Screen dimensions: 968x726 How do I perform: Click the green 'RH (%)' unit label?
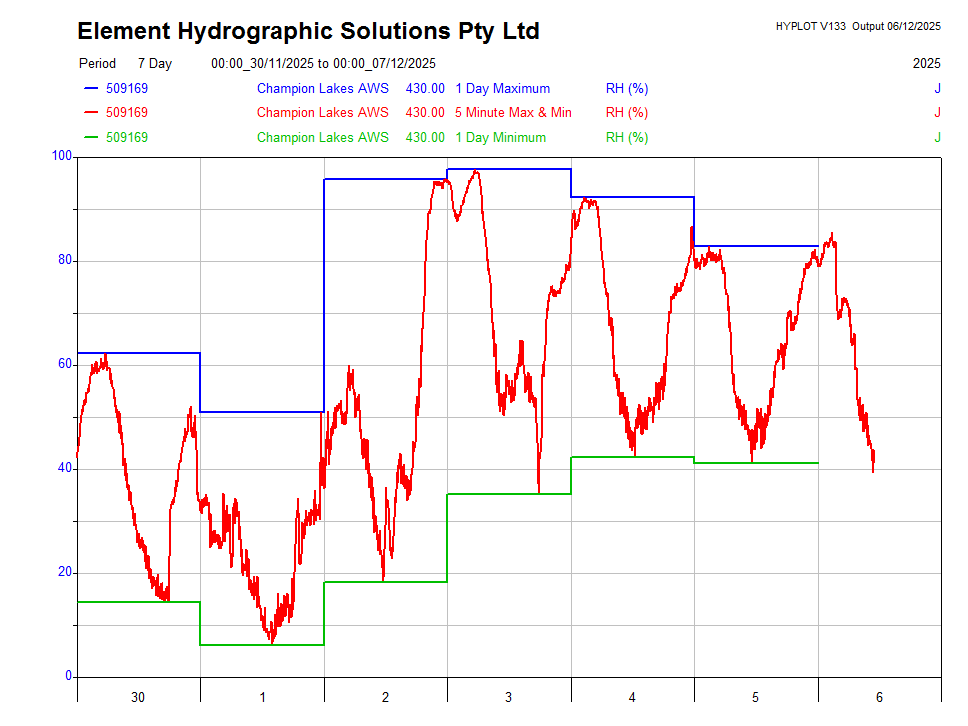click(627, 138)
